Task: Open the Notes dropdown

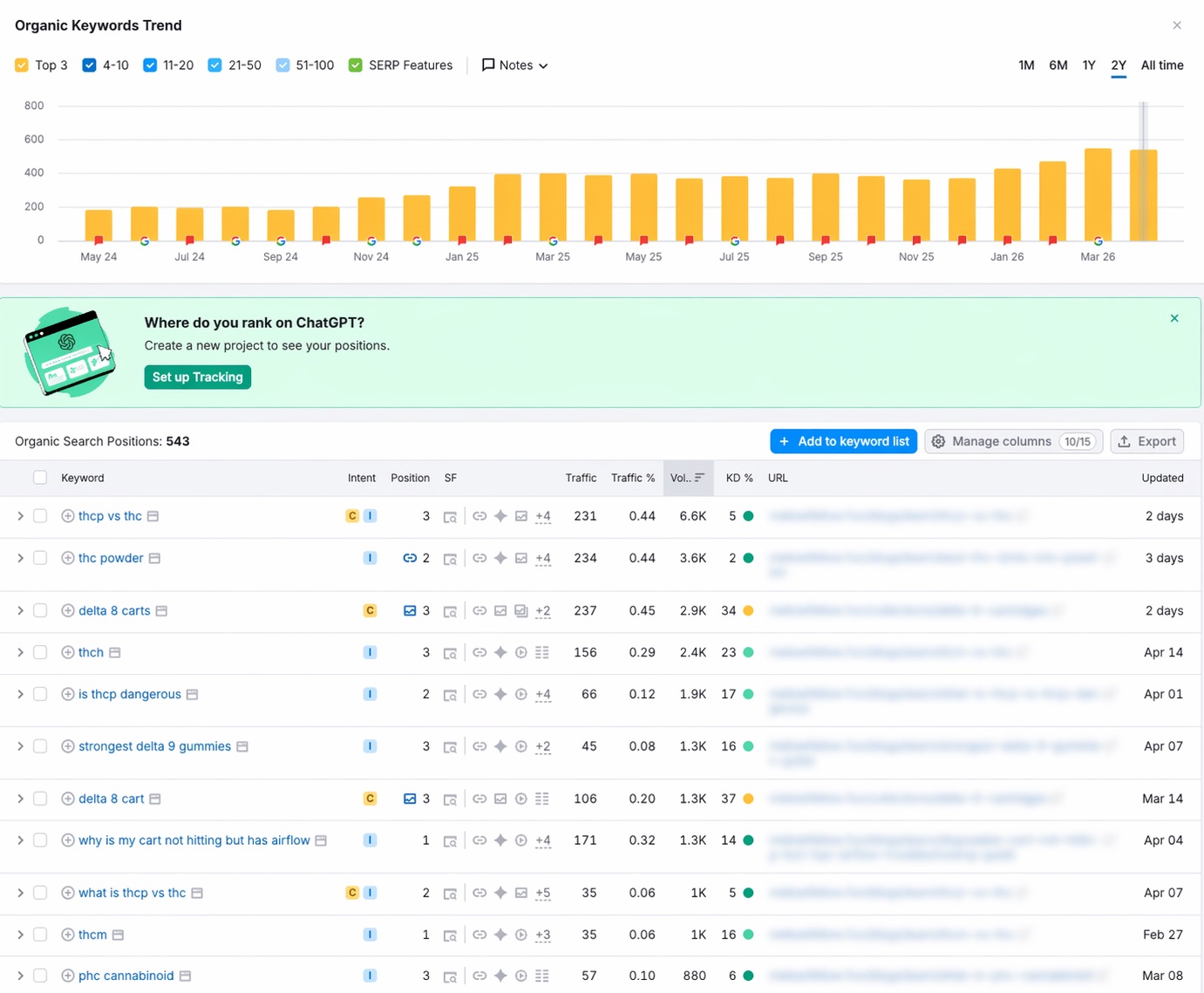Action: [x=515, y=65]
